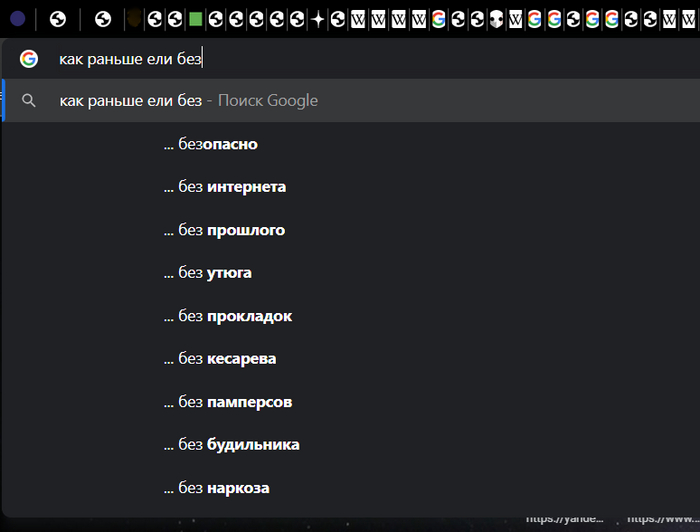
Task: Switch to the purple circle tab
Action: (x=17, y=18)
